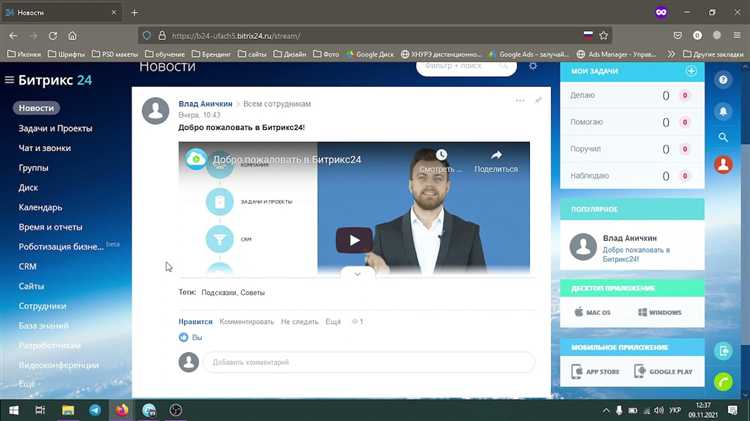Open the Firefox application menu
Image resolution: width=750 pixels, height=421 pixels.
coord(737,35)
